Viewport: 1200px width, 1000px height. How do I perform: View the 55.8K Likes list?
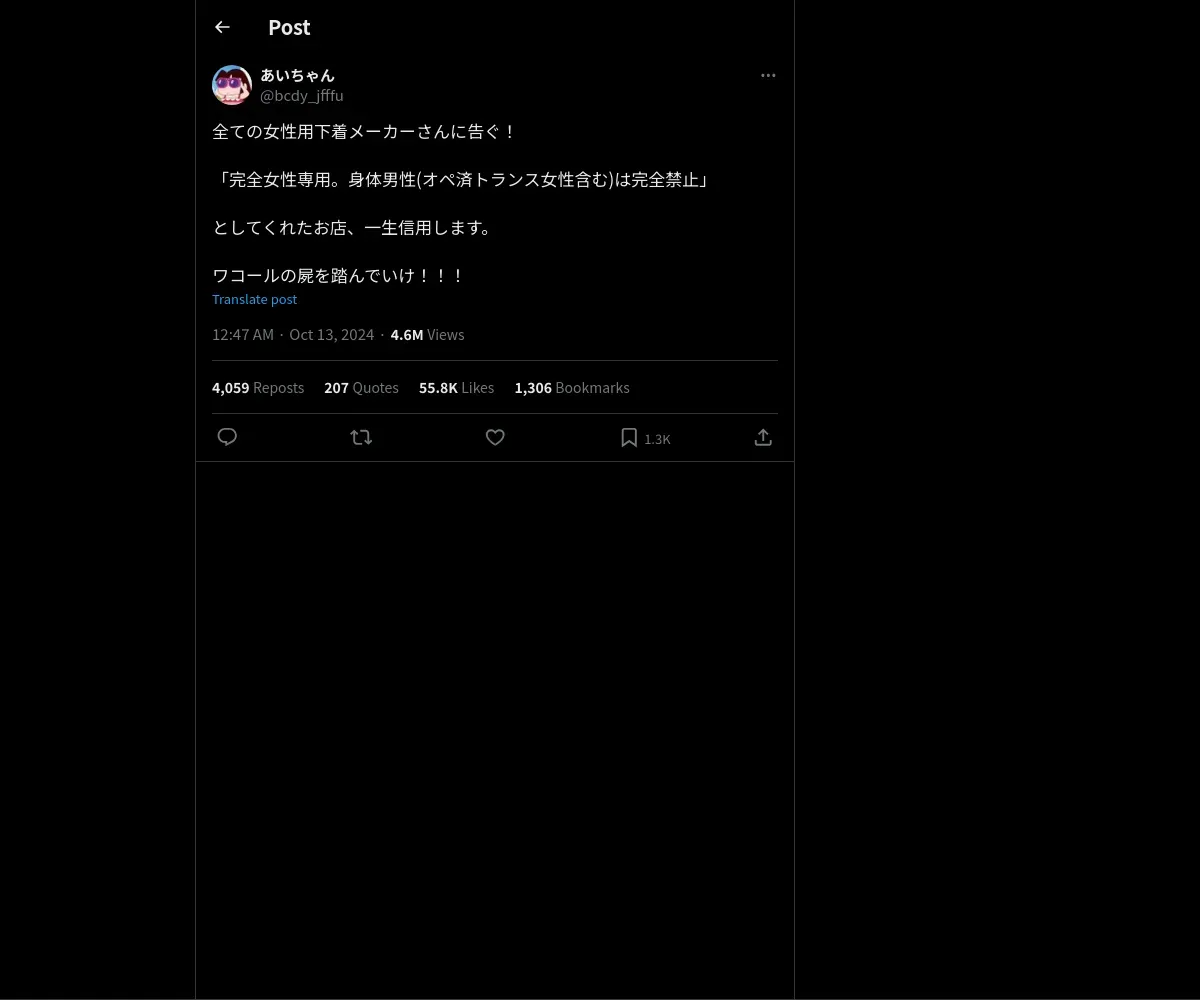456,387
